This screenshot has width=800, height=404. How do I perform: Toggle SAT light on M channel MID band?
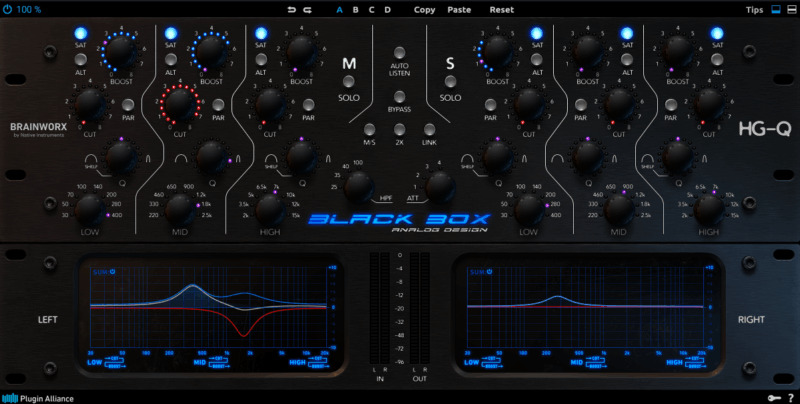click(x=171, y=33)
